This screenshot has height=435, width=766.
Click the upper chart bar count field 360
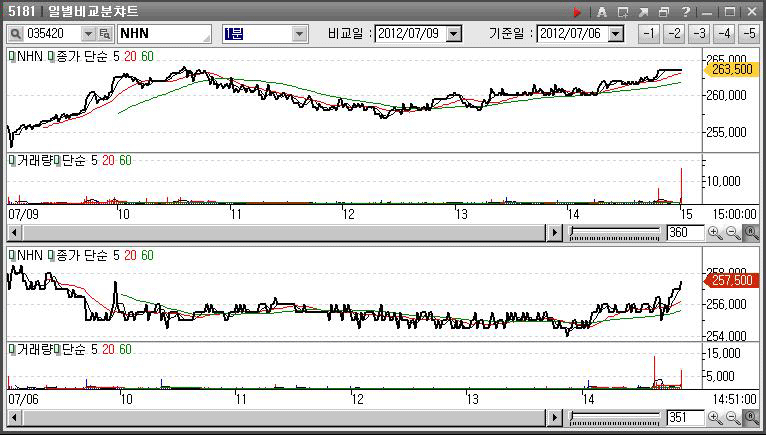(683, 232)
